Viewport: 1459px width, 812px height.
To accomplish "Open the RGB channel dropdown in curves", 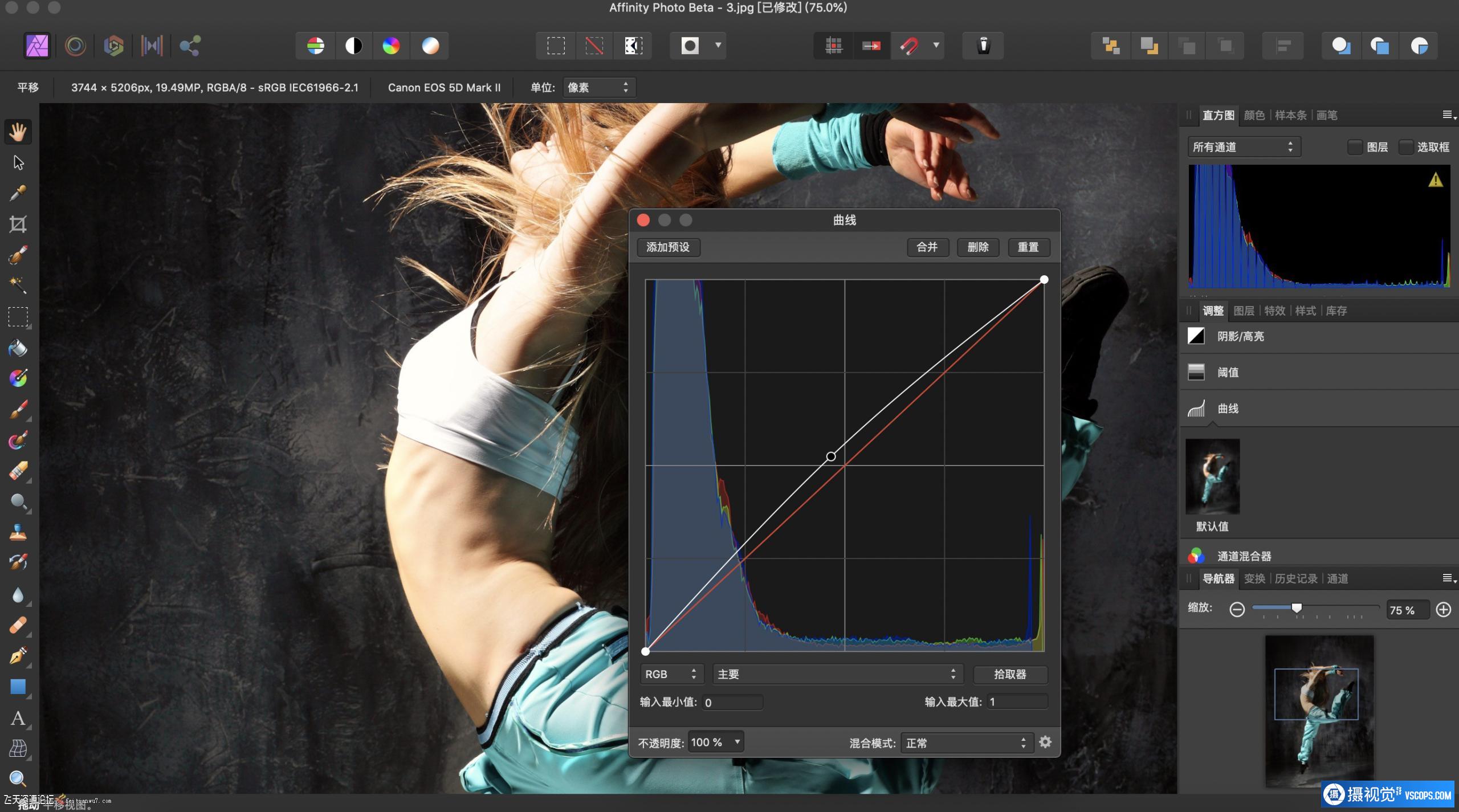I will 671,674.
